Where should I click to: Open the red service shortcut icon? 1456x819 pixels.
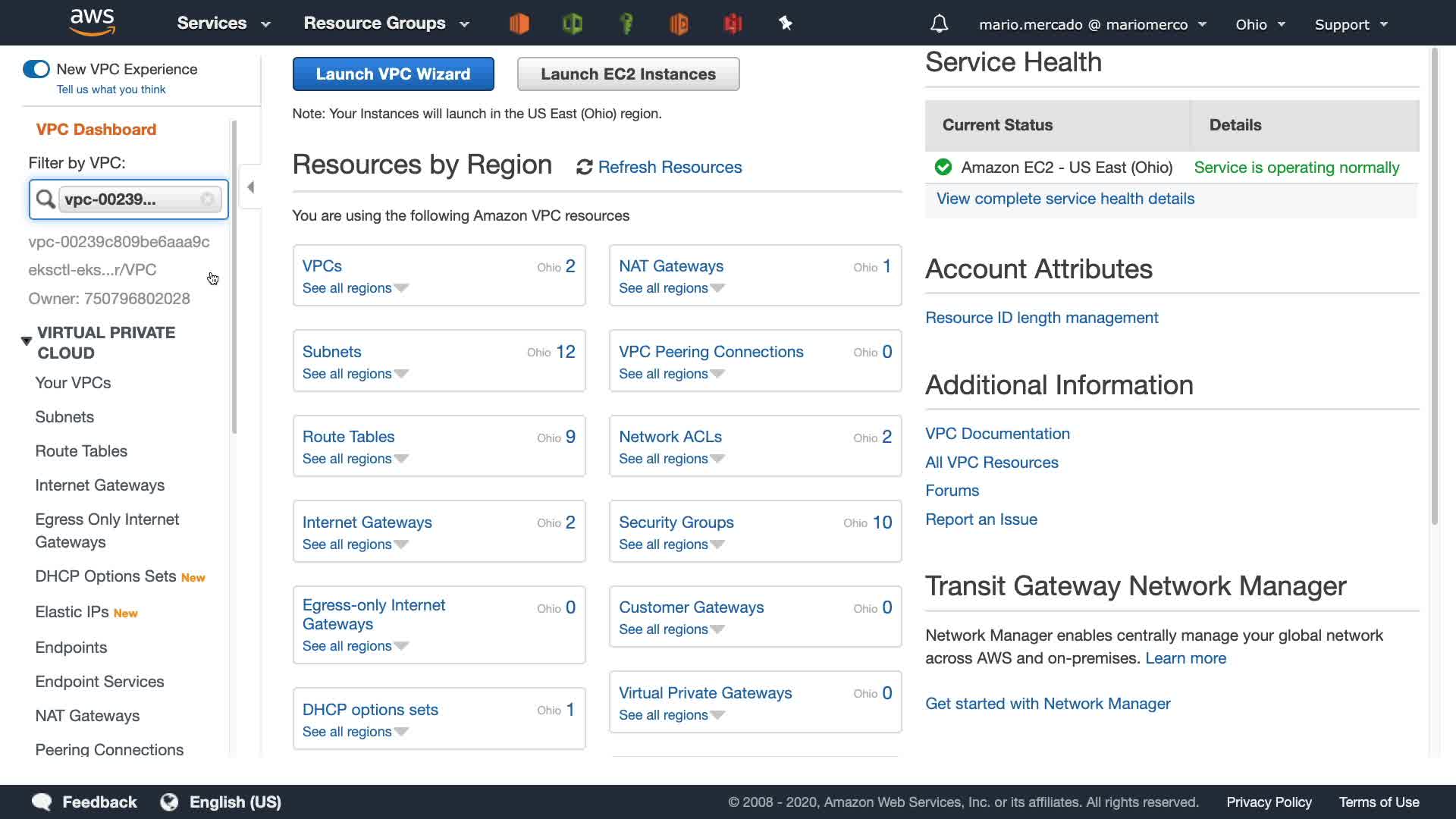tap(733, 24)
